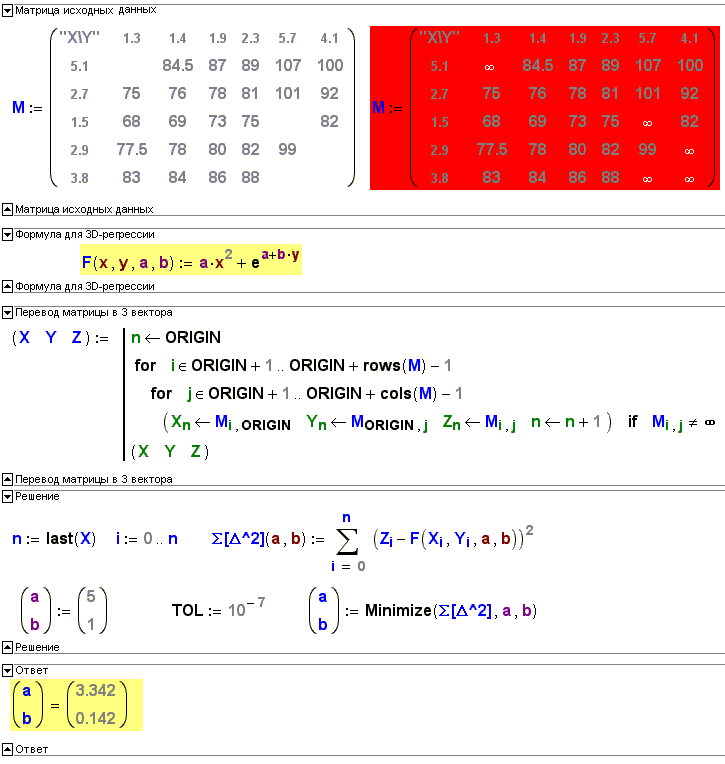Click the '(X Y Z) :=' left-hand side definition
This screenshot has height=764, width=725.
tap(60, 338)
